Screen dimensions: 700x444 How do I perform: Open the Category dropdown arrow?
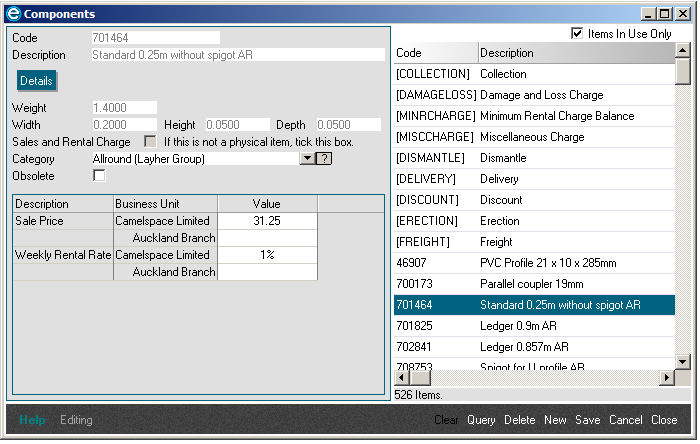click(x=307, y=159)
